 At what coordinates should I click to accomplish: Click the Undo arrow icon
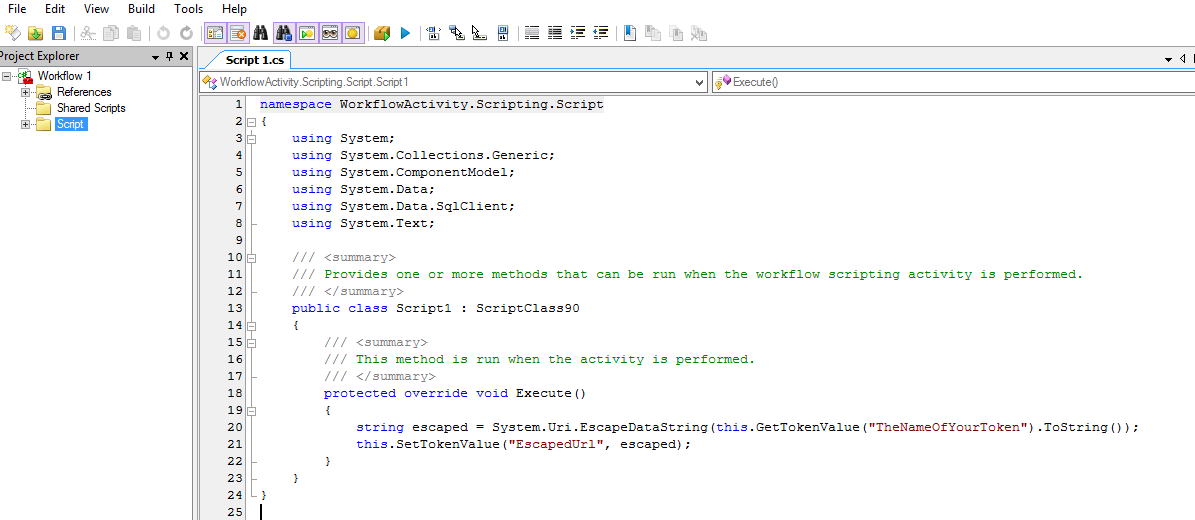(x=163, y=33)
